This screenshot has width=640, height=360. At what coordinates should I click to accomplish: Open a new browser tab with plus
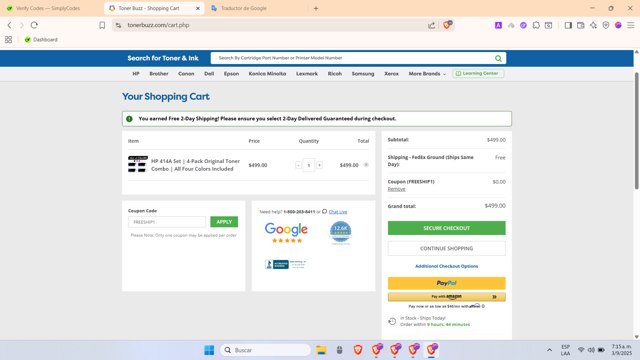(x=316, y=8)
